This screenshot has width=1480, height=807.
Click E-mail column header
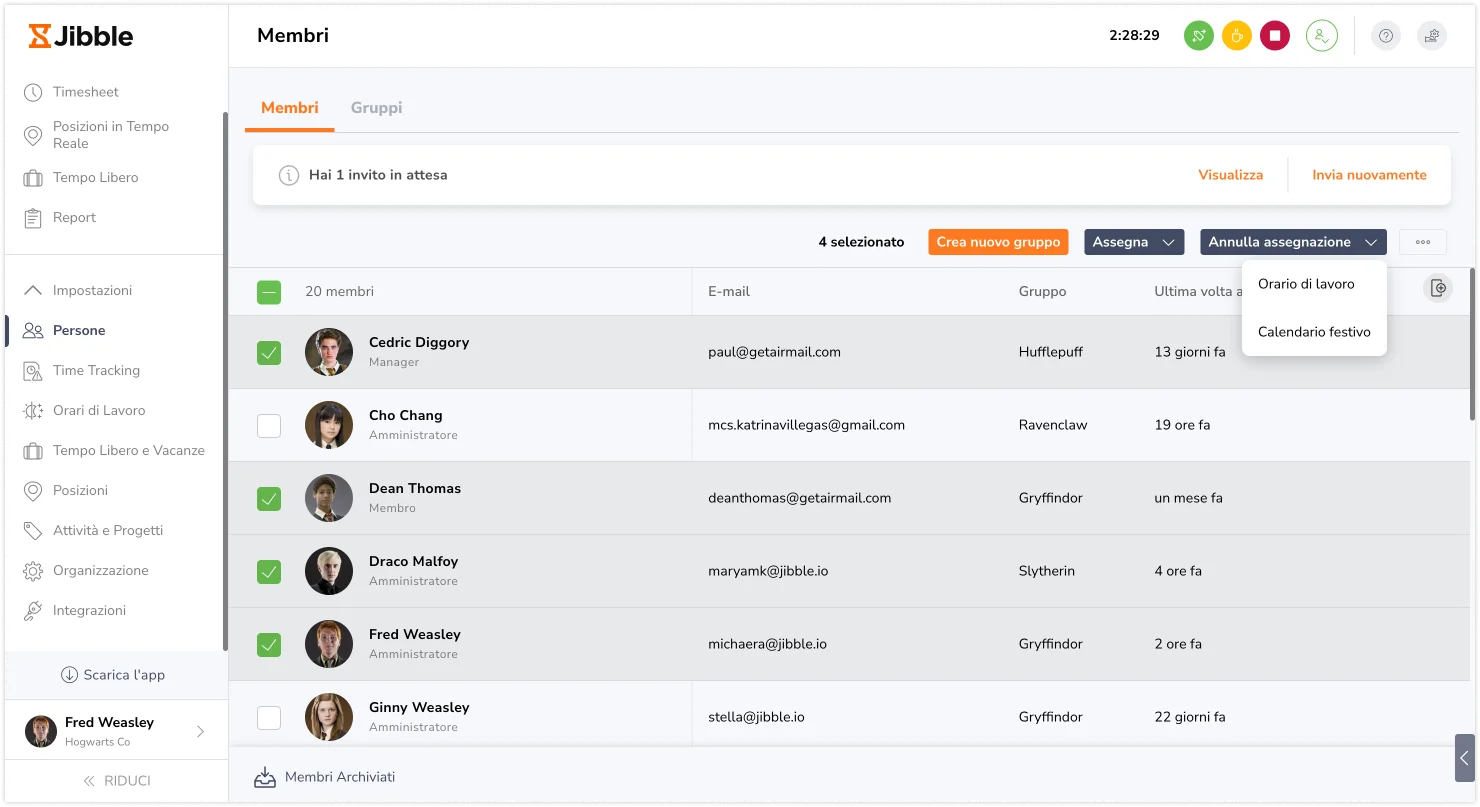[x=729, y=292]
